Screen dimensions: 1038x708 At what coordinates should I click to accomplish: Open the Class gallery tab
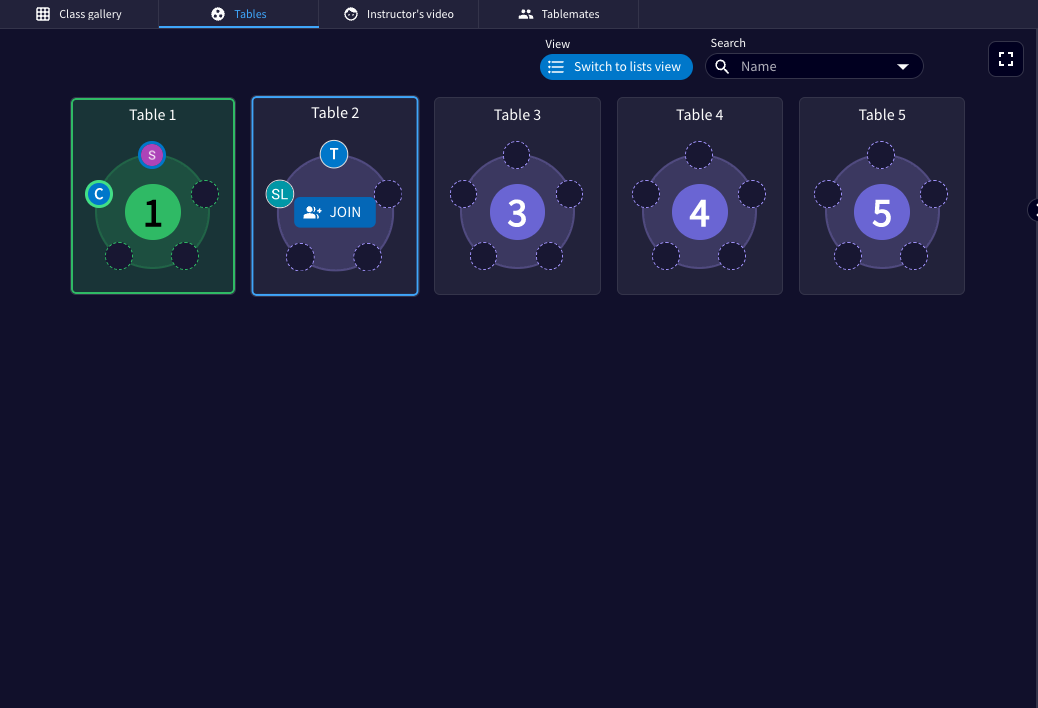79,14
